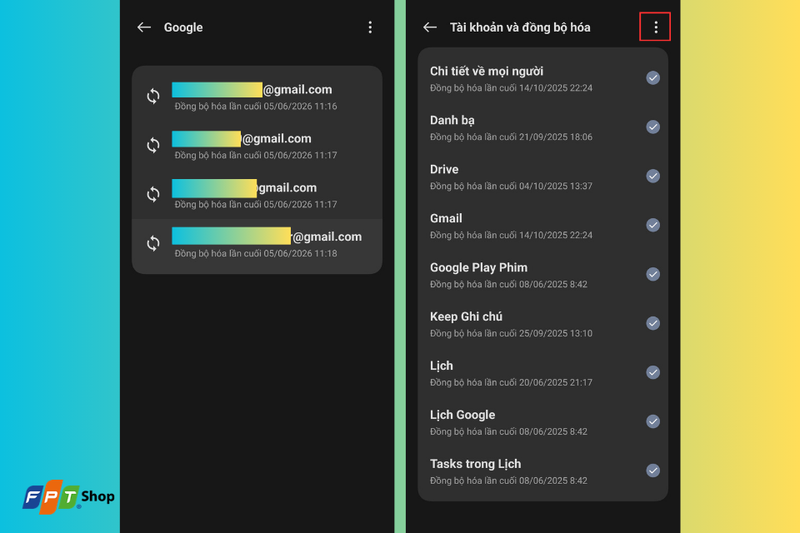The image size is (800, 533).
Task: Click sync date 25/09/2025 13:10 under Keep
Action: click(556, 334)
